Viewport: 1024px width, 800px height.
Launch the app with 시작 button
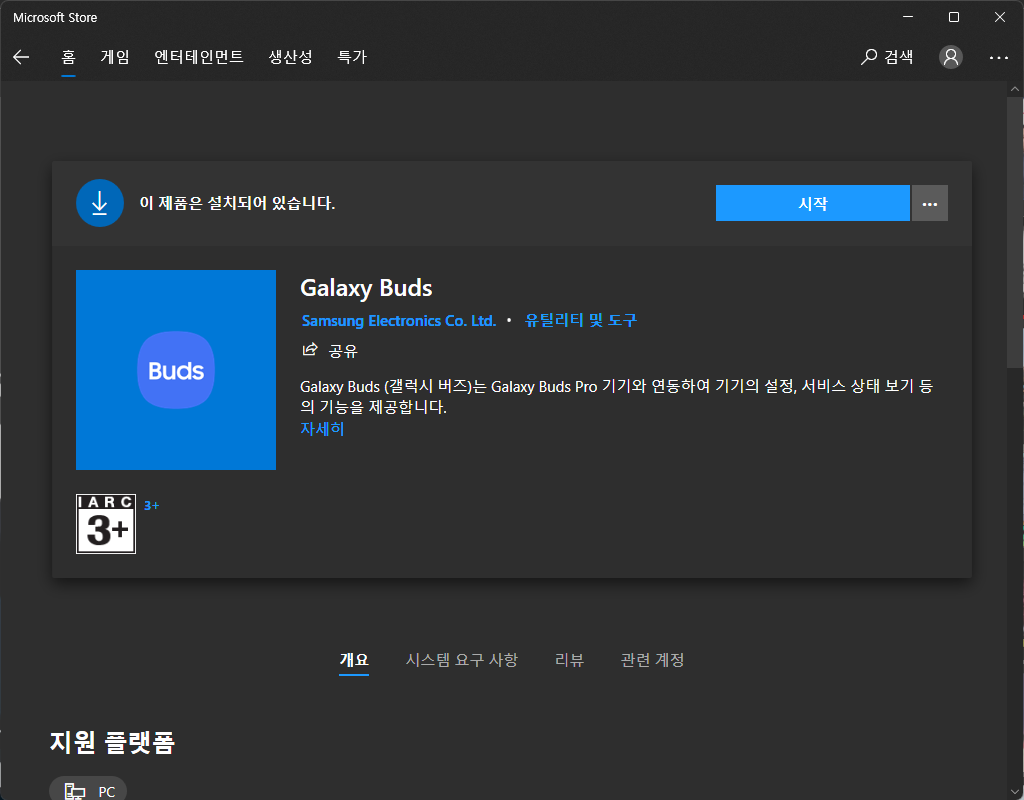812,203
